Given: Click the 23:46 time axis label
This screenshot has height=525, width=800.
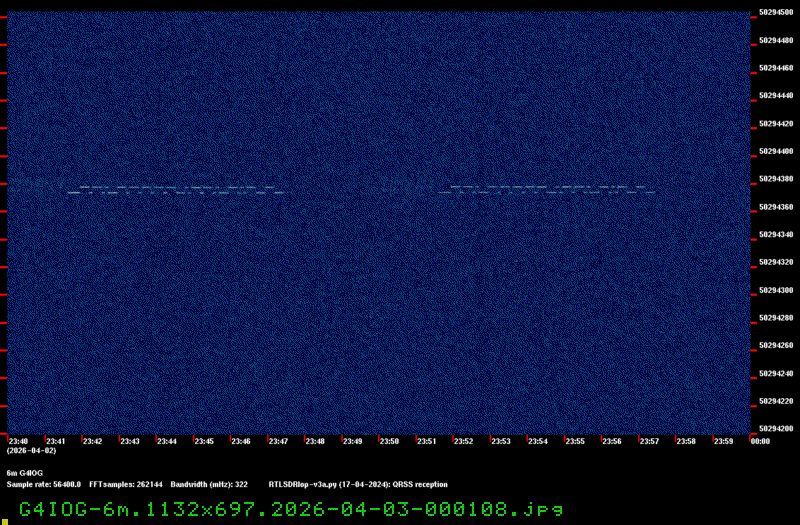Looking at the screenshot, I should (x=241, y=441).
